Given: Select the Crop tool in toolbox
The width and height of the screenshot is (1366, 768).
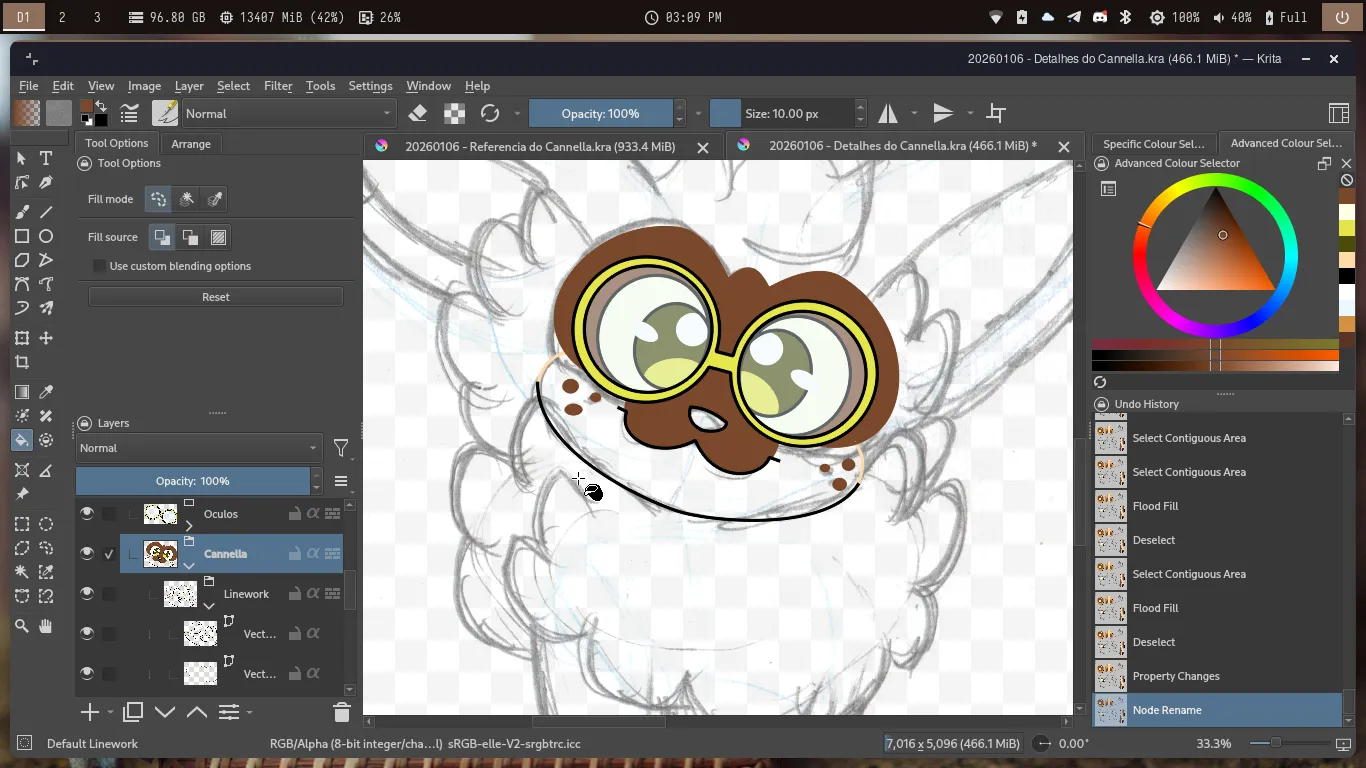Looking at the screenshot, I should 21,363.
